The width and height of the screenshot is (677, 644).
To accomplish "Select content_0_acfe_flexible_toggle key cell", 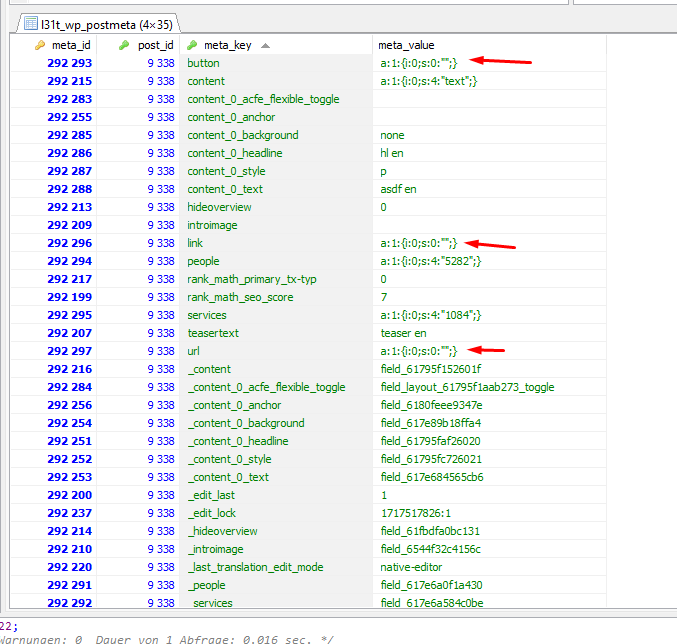I will [x=276, y=99].
